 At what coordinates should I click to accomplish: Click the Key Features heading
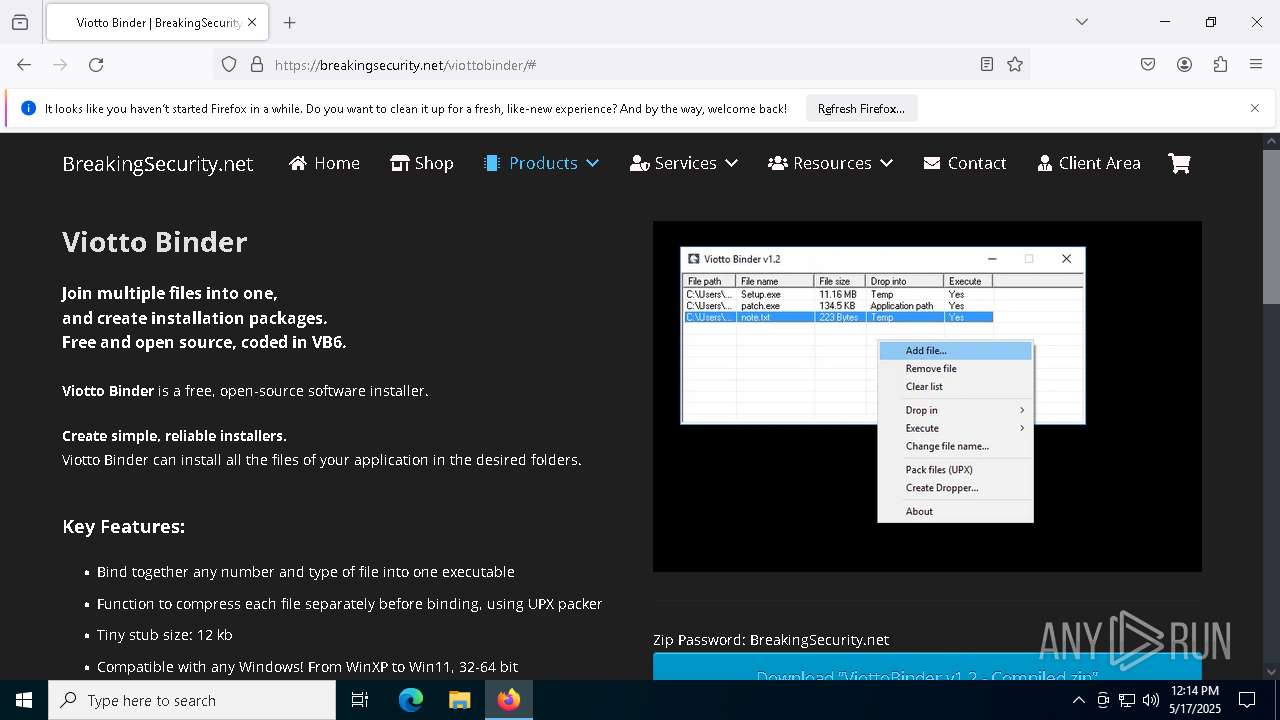(x=123, y=526)
